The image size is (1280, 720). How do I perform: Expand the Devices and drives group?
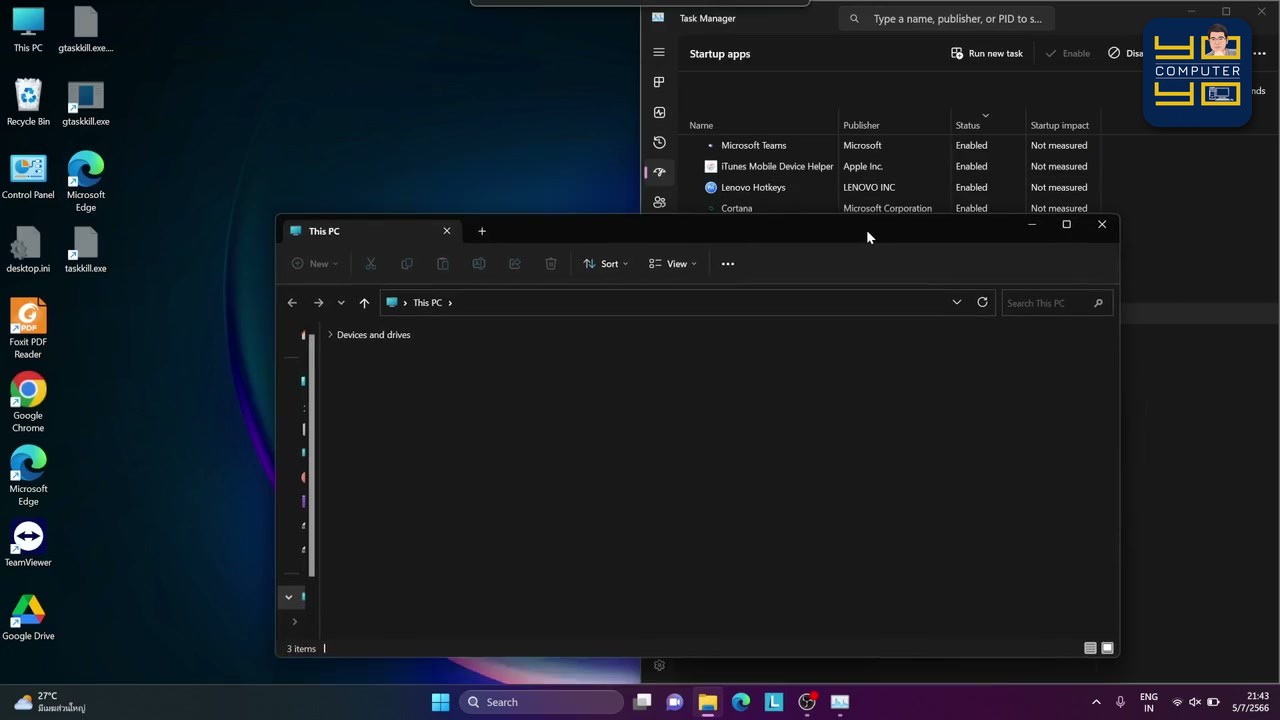330,335
